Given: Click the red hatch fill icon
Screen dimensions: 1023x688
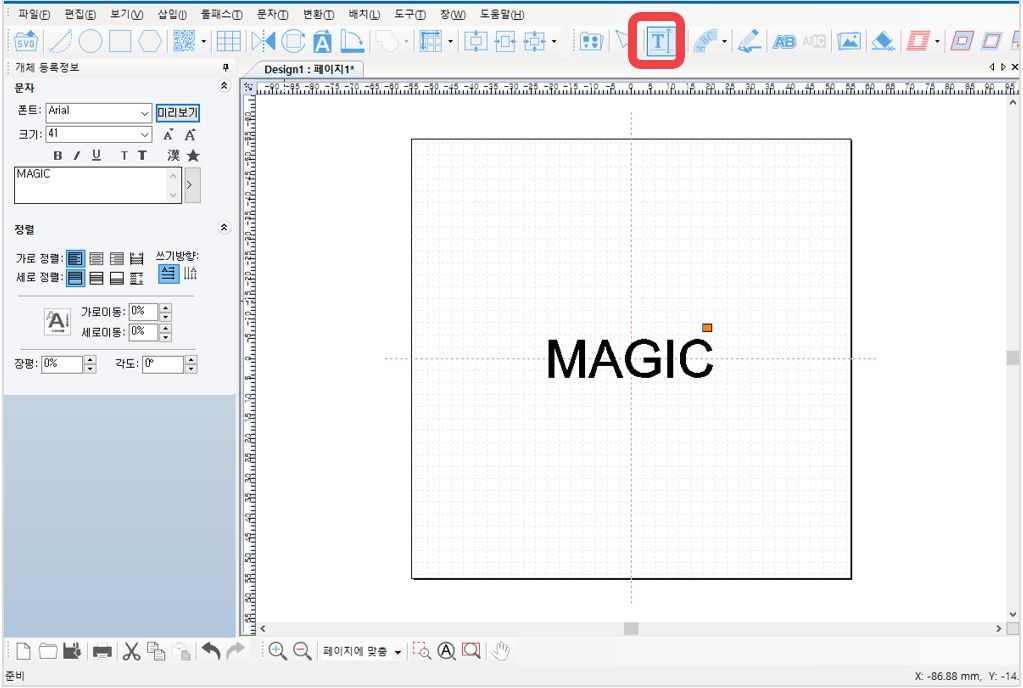Looking at the screenshot, I should (917, 41).
